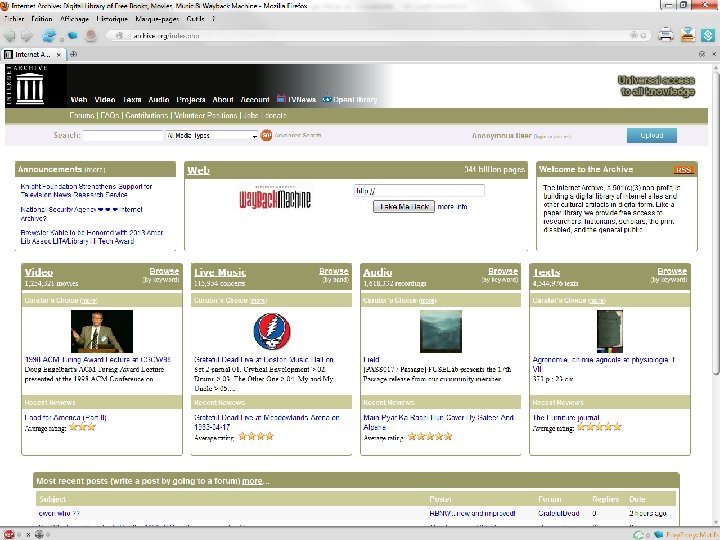
Task: Open the Video navigation link
Action: point(105,100)
